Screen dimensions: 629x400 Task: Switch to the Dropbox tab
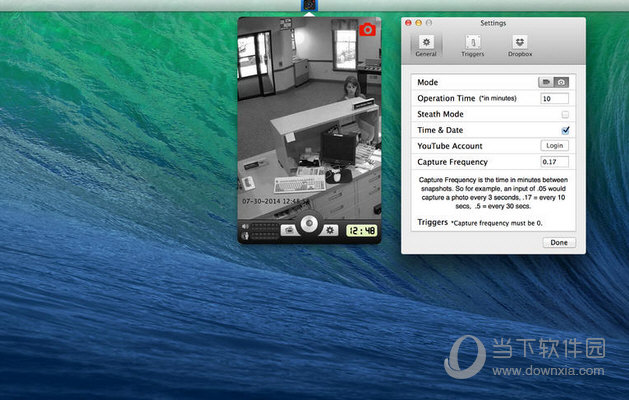click(520, 46)
